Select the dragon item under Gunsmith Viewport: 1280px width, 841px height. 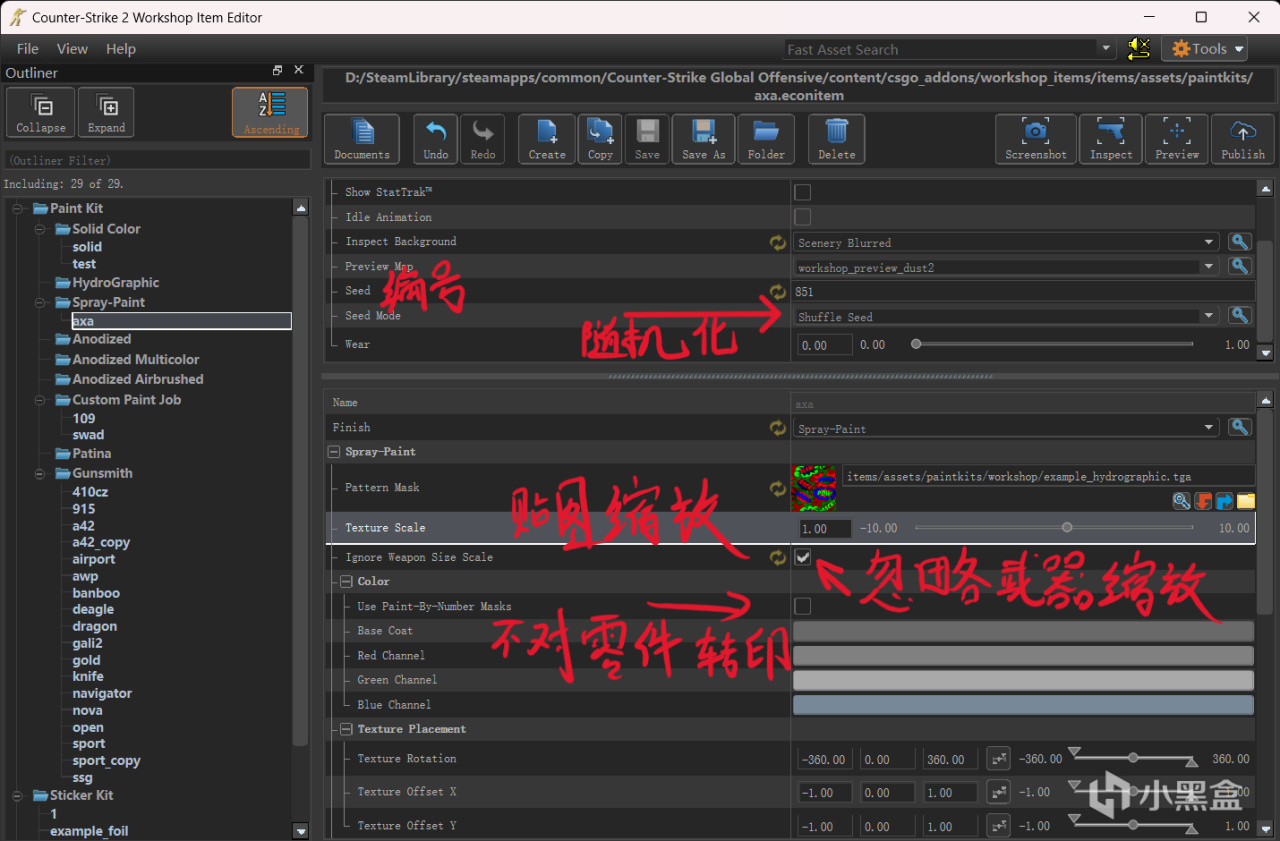click(94, 626)
